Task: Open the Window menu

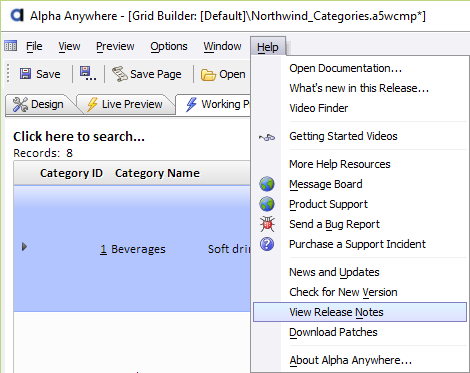Action: (222, 46)
